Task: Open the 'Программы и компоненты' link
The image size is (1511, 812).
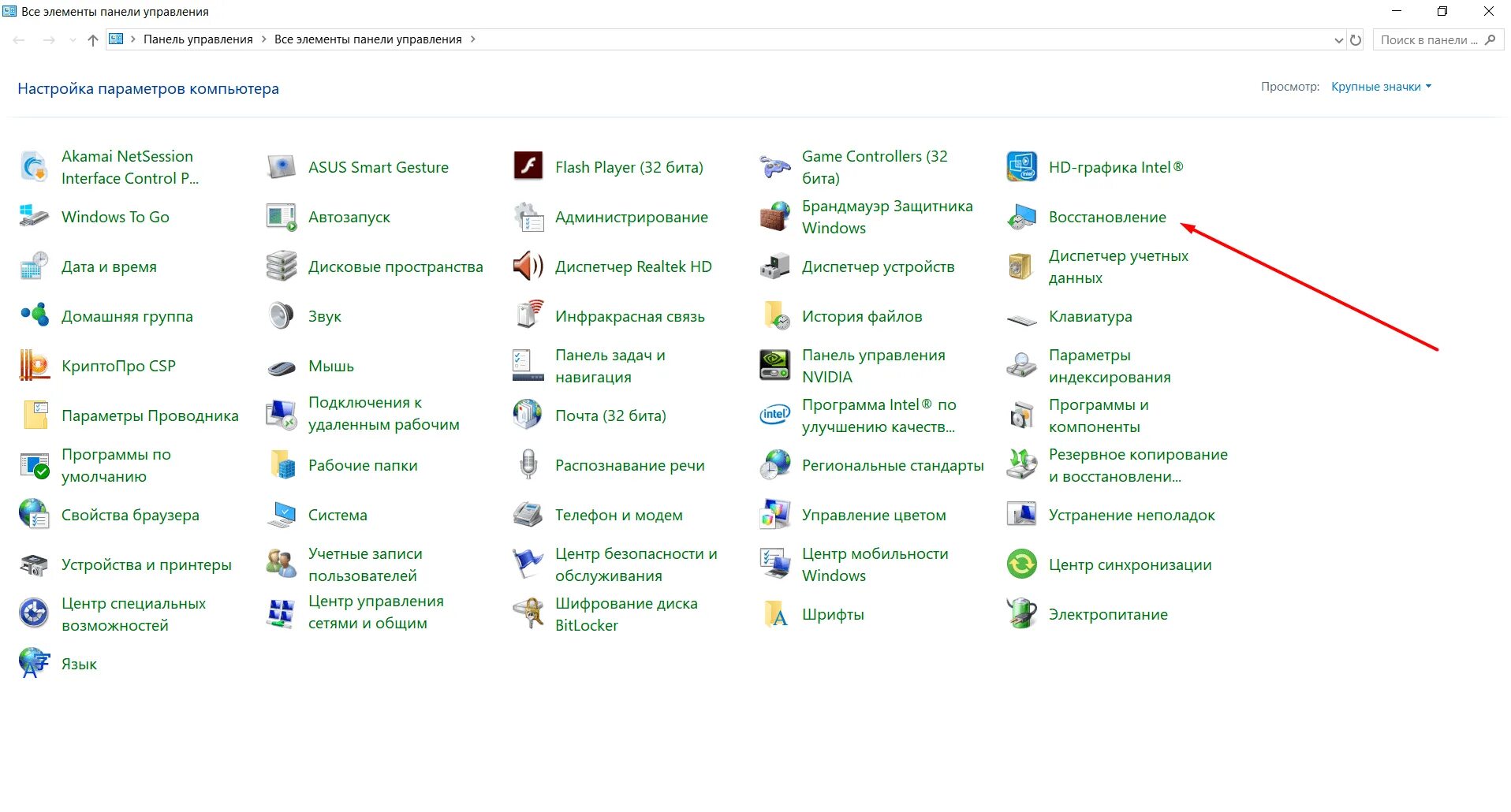Action: pyautogui.click(x=1099, y=415)
